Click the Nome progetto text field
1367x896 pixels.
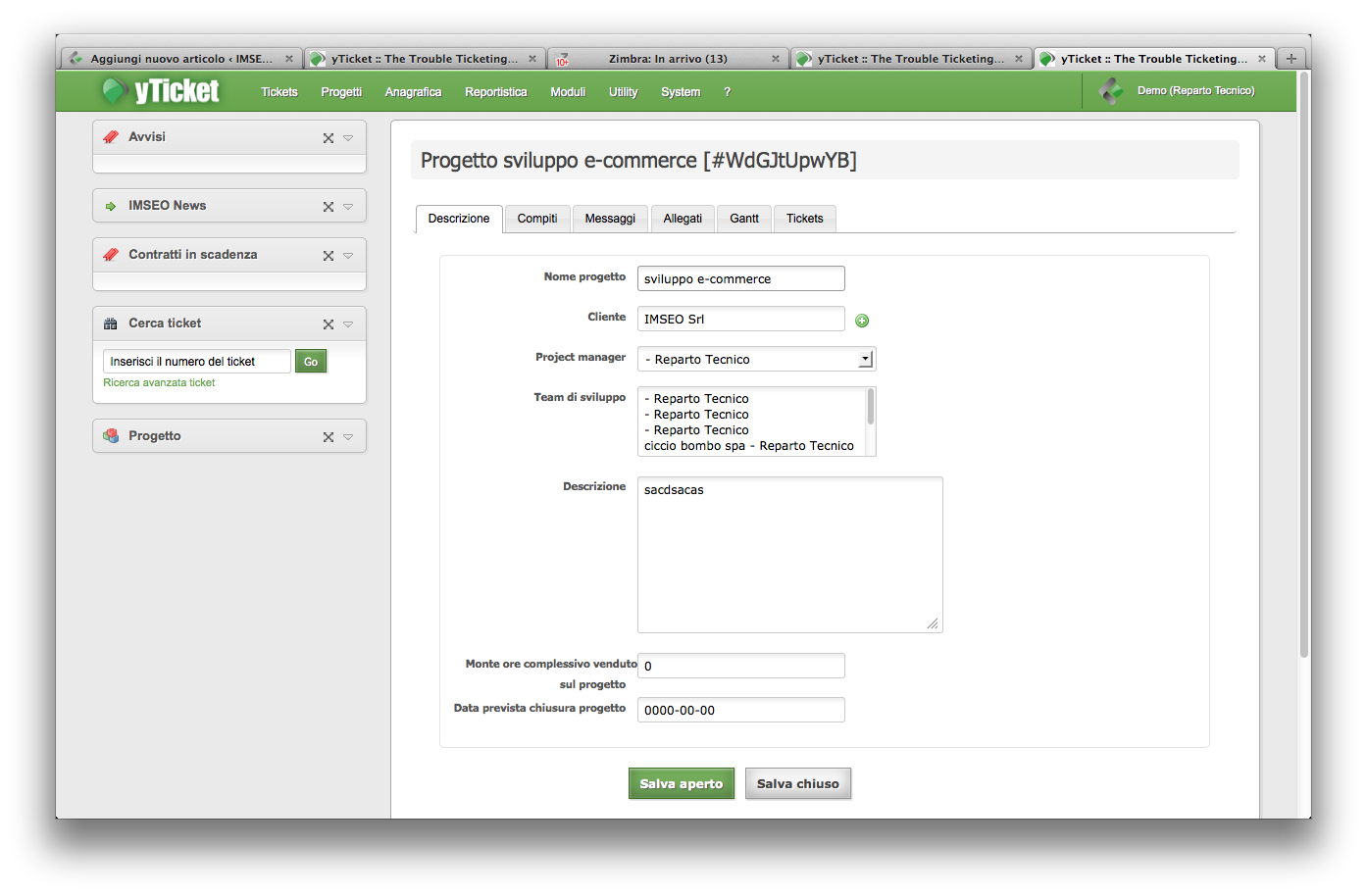point(740,279)
